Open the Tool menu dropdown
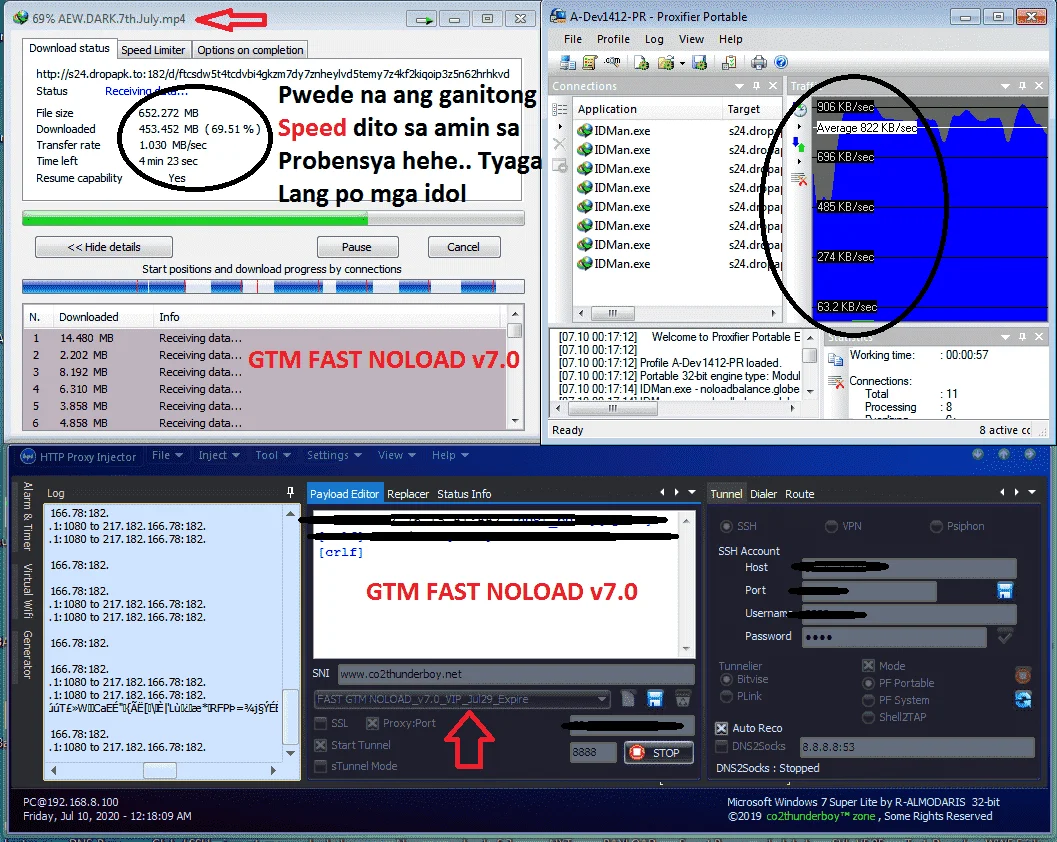 (272, 455)
